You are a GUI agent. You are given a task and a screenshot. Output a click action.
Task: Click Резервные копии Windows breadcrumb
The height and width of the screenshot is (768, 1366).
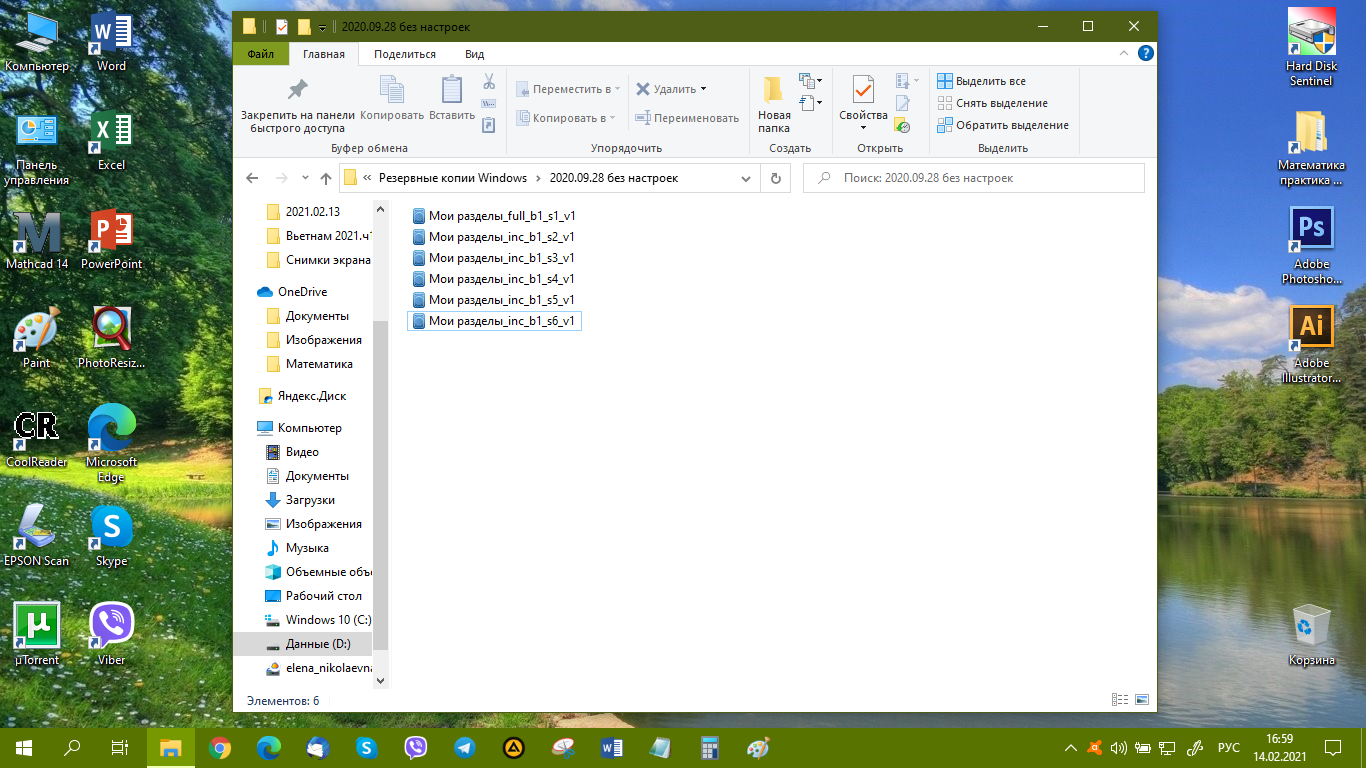coord(453,178)
